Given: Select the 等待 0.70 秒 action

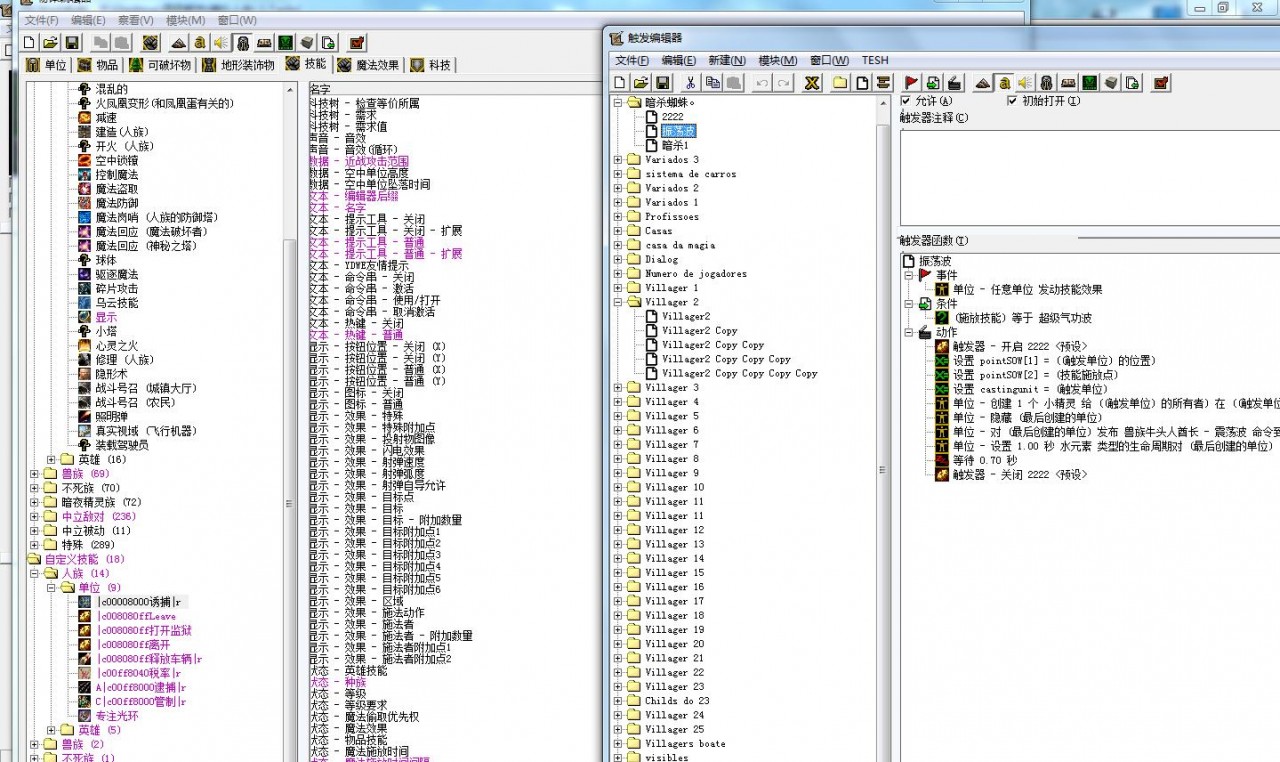Looking at the screenshot, I should click(985, 460).
